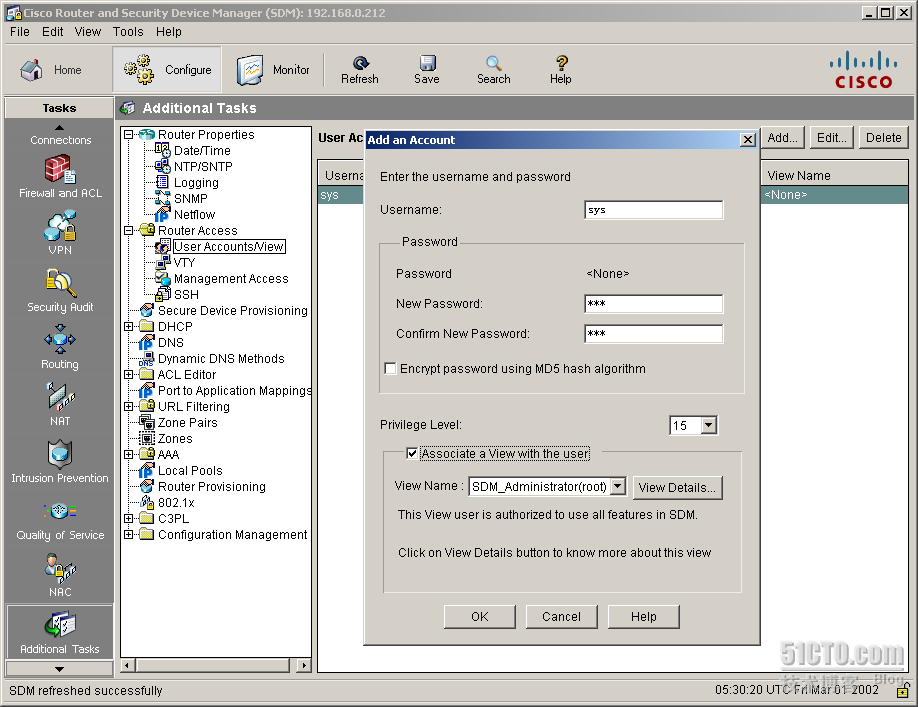Cancel the Add an Account dialog

[x=561, y=617]
